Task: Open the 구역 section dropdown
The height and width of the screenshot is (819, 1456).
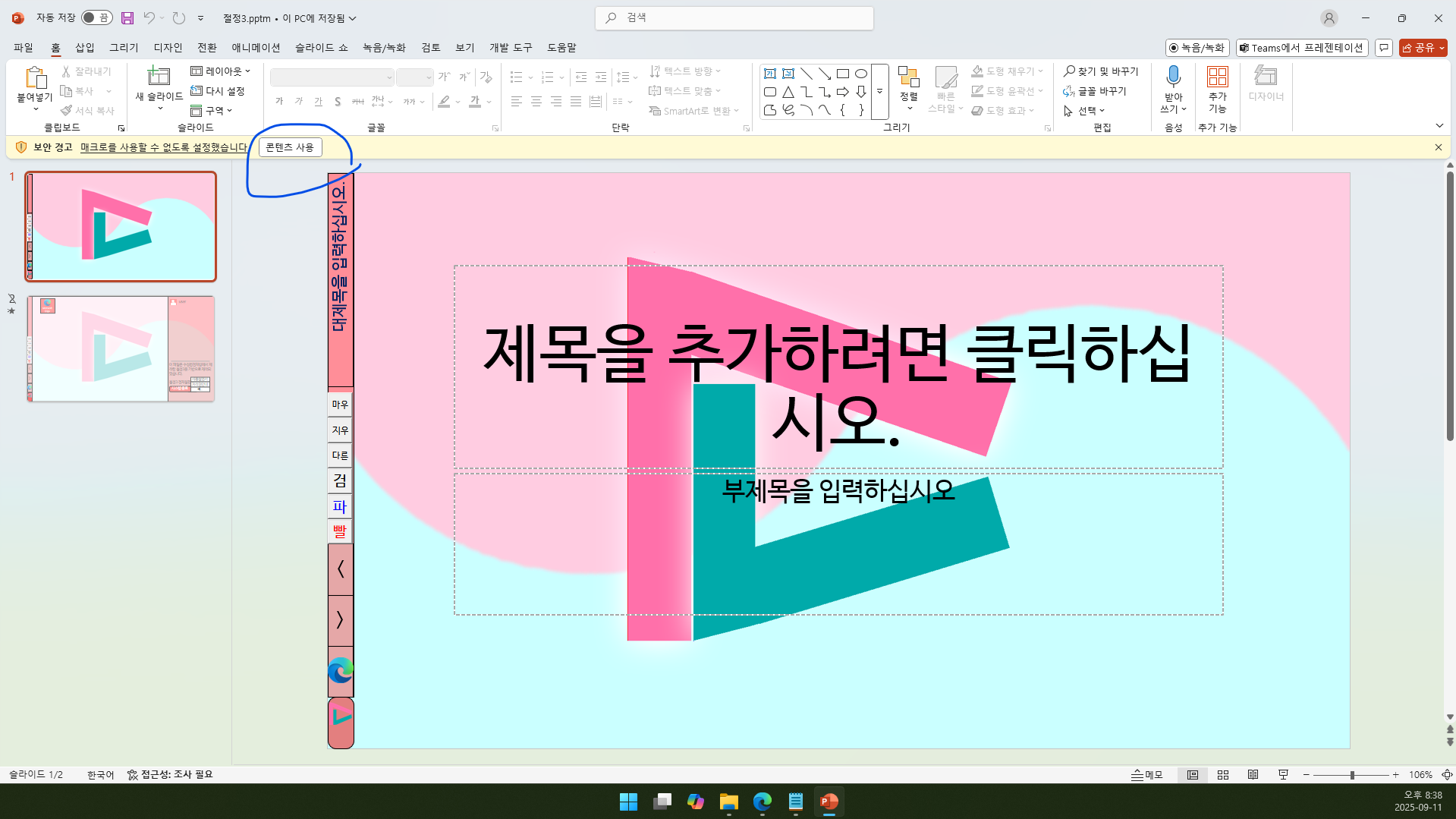Action: (212, 111)
